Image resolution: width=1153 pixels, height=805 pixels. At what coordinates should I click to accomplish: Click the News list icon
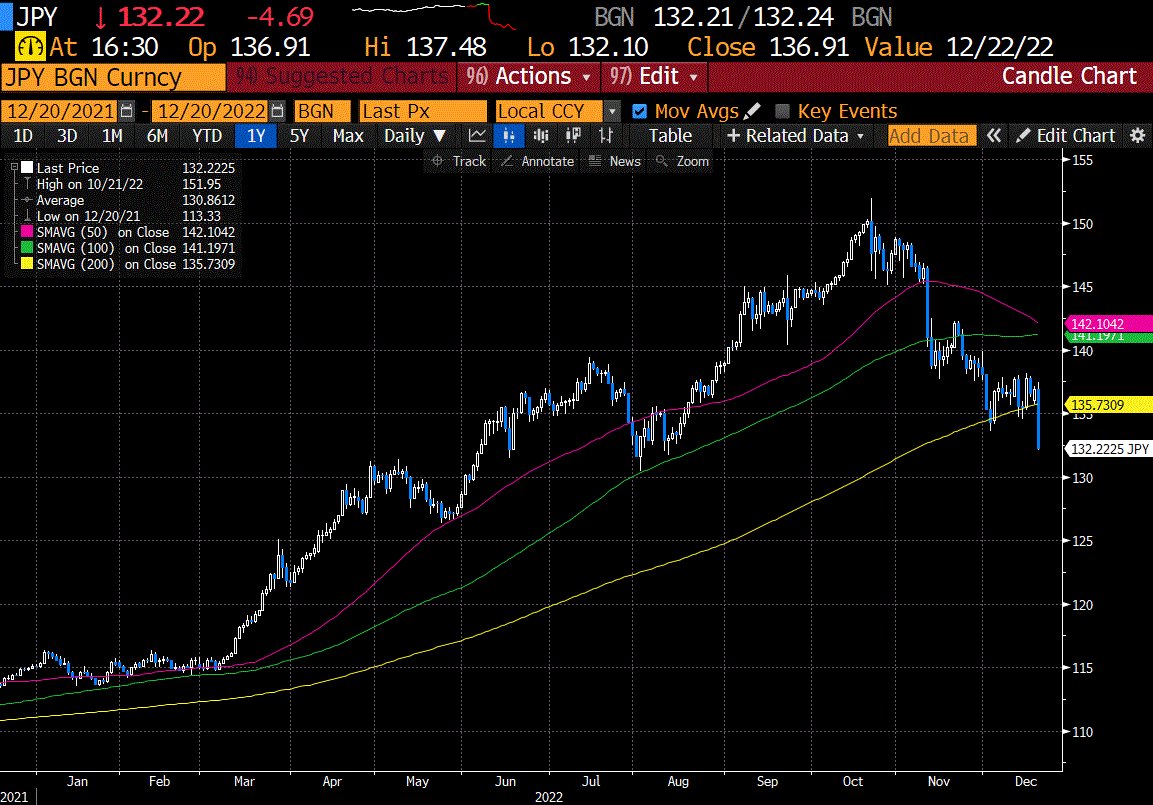(x=595, y=161)
